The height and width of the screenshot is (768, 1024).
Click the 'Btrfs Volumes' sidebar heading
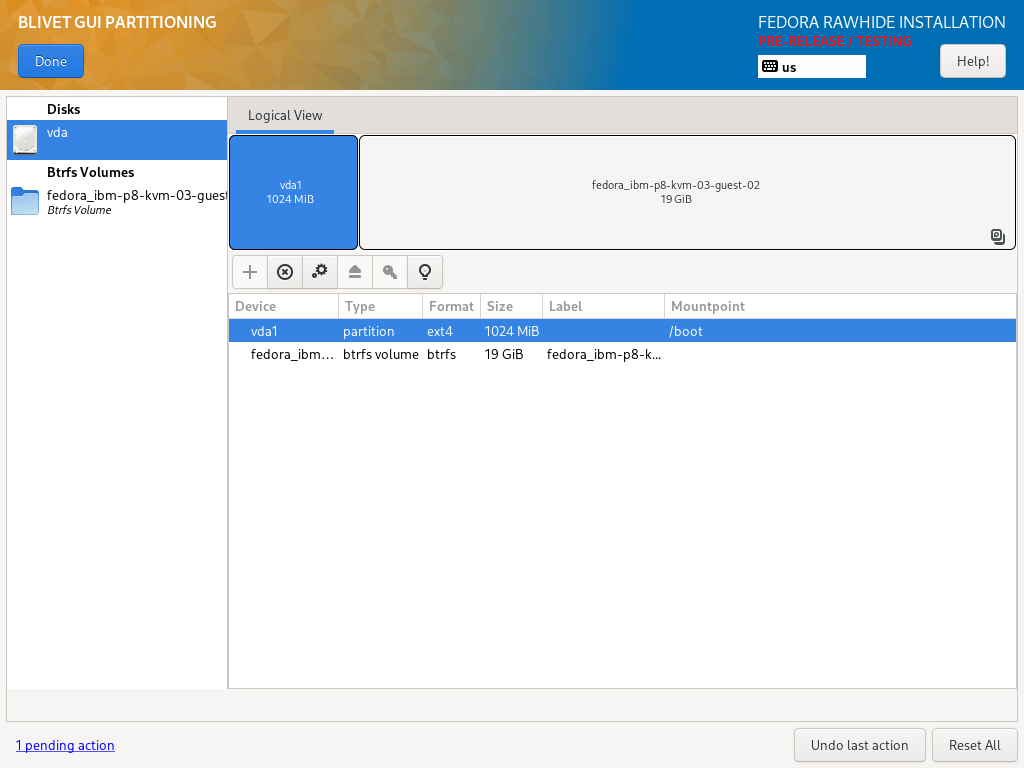[91, 172]
